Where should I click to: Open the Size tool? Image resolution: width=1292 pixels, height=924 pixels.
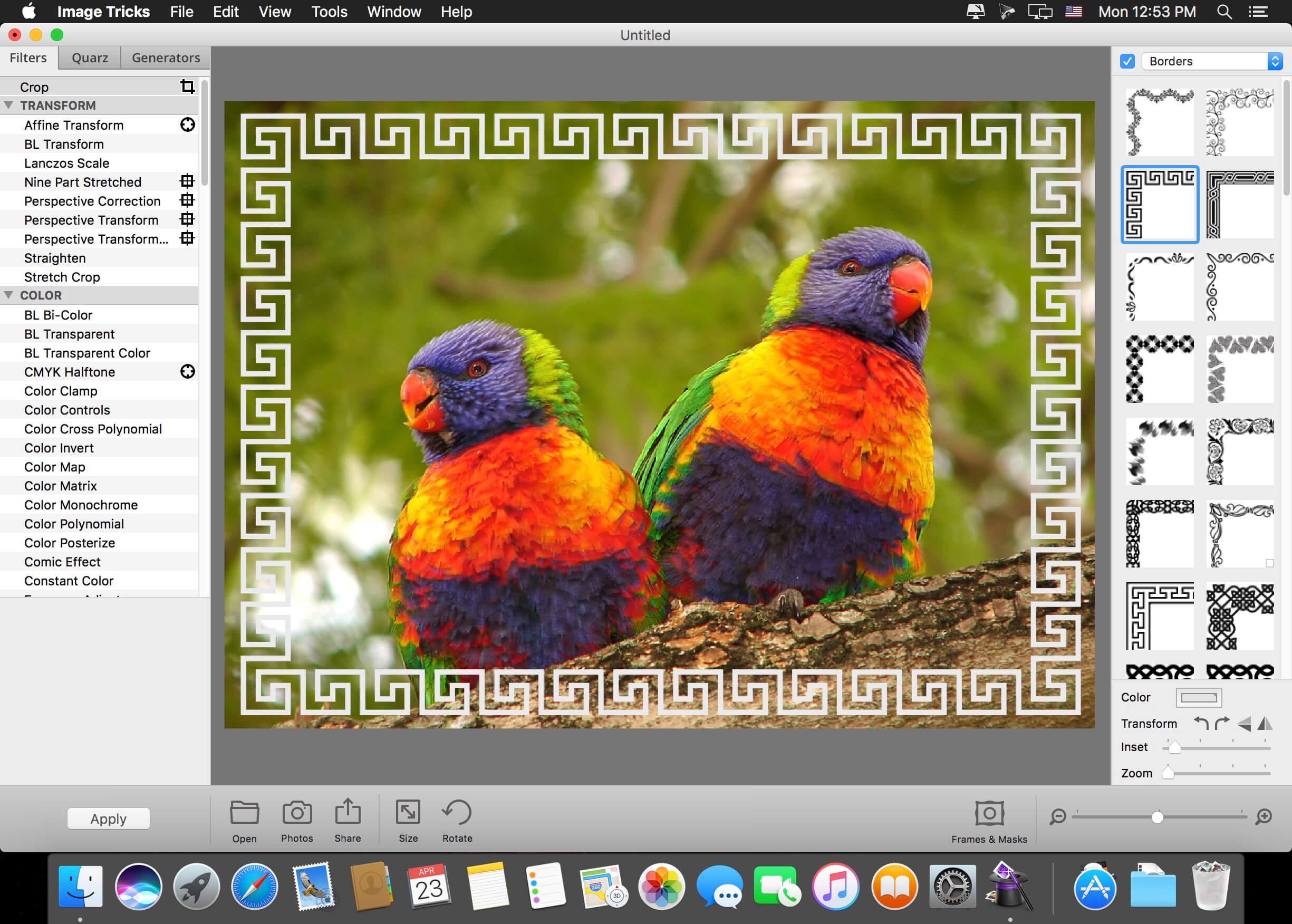[408, 813]
